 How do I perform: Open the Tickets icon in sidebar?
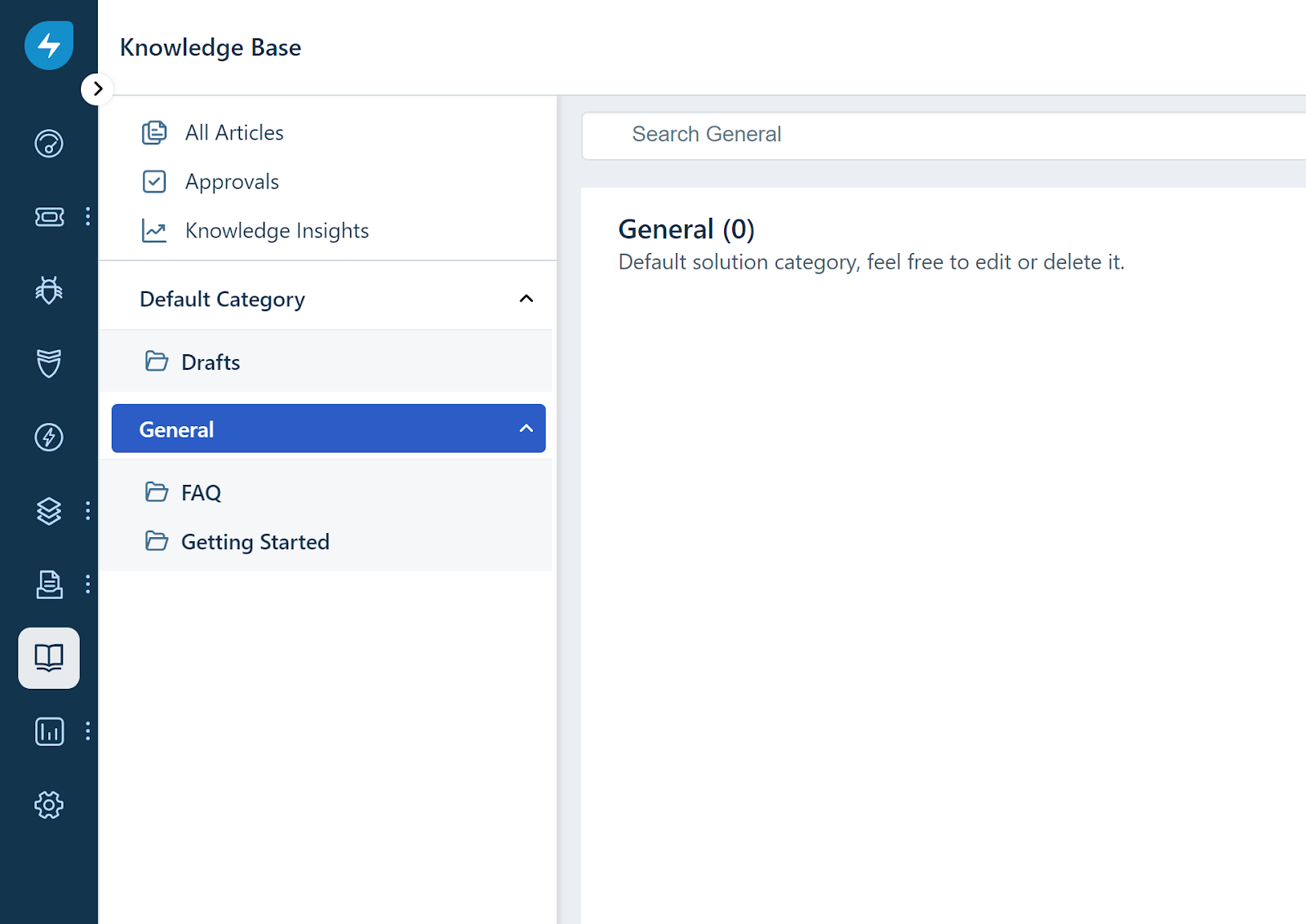(x=49, y=216)
